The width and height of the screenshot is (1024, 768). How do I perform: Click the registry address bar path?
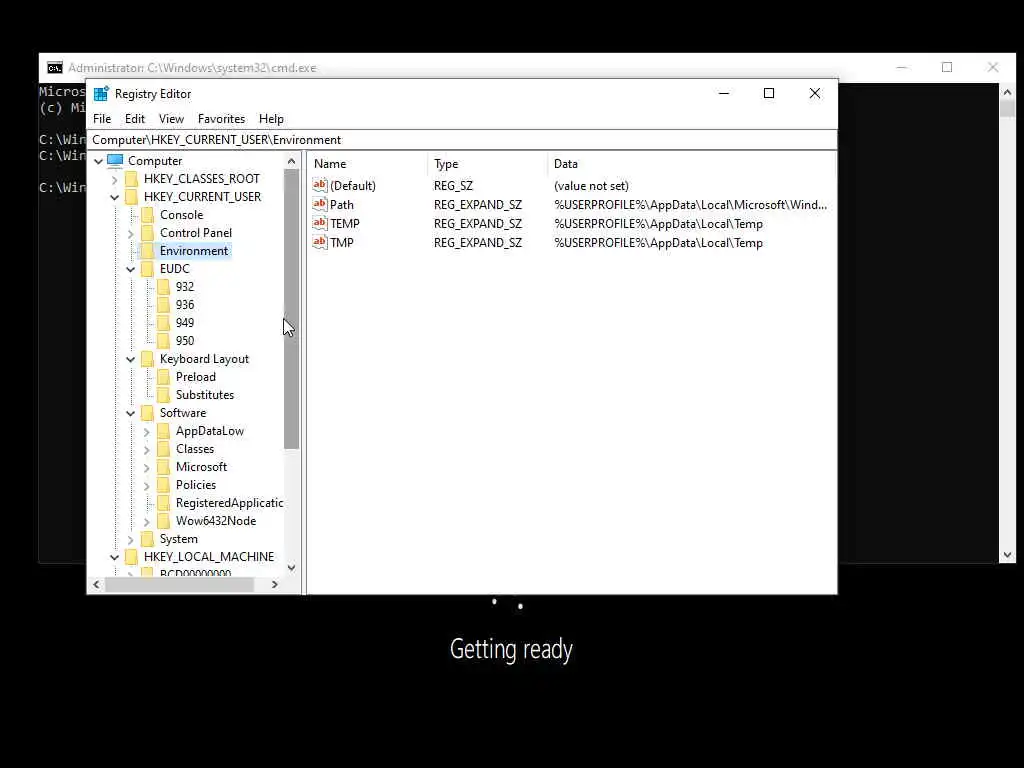pyautogui.click(x=464, y=140)
